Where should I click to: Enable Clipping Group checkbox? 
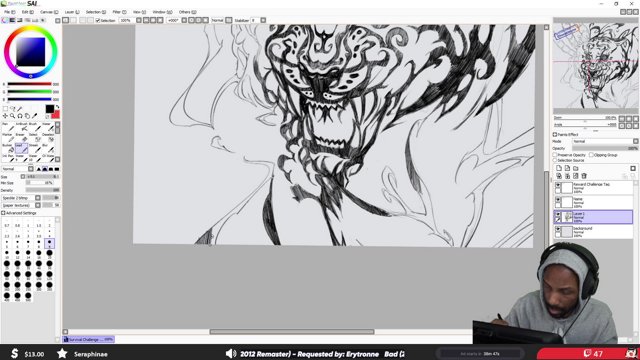tap(591, 155)
